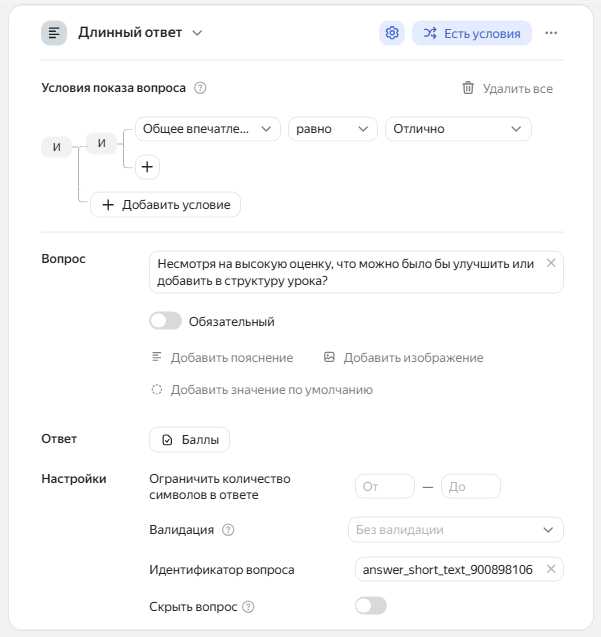Click help icon next to Условия показа вопроса
The image size is (601, 637).
[200, 88]
